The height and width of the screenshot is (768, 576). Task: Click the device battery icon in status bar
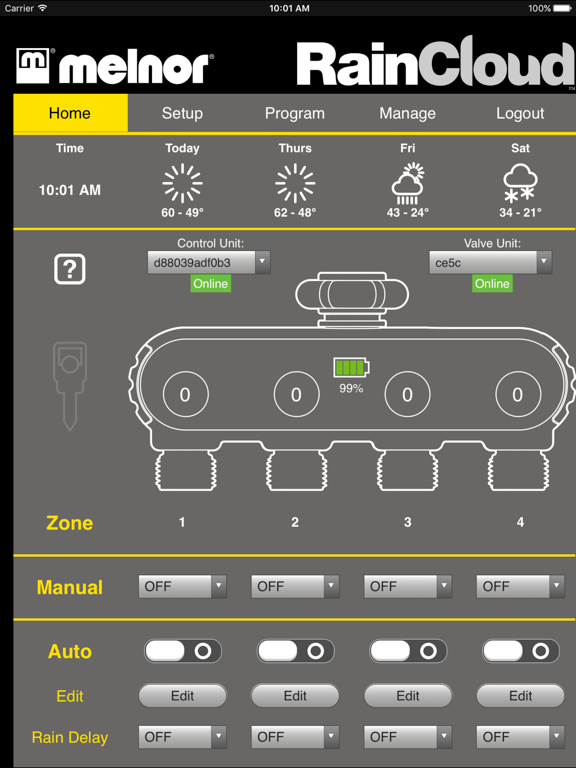click(563, 8)
